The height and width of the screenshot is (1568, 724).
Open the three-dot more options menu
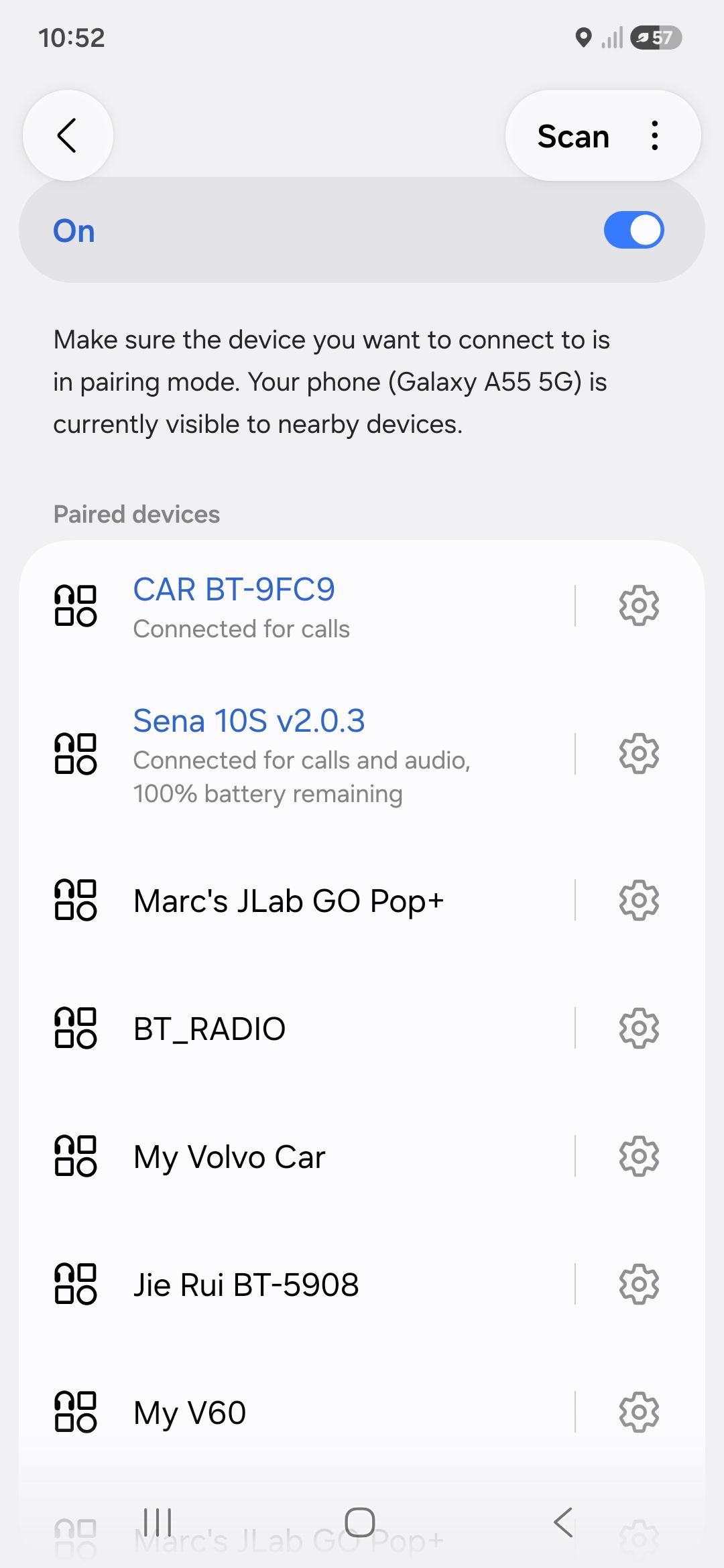655,135
